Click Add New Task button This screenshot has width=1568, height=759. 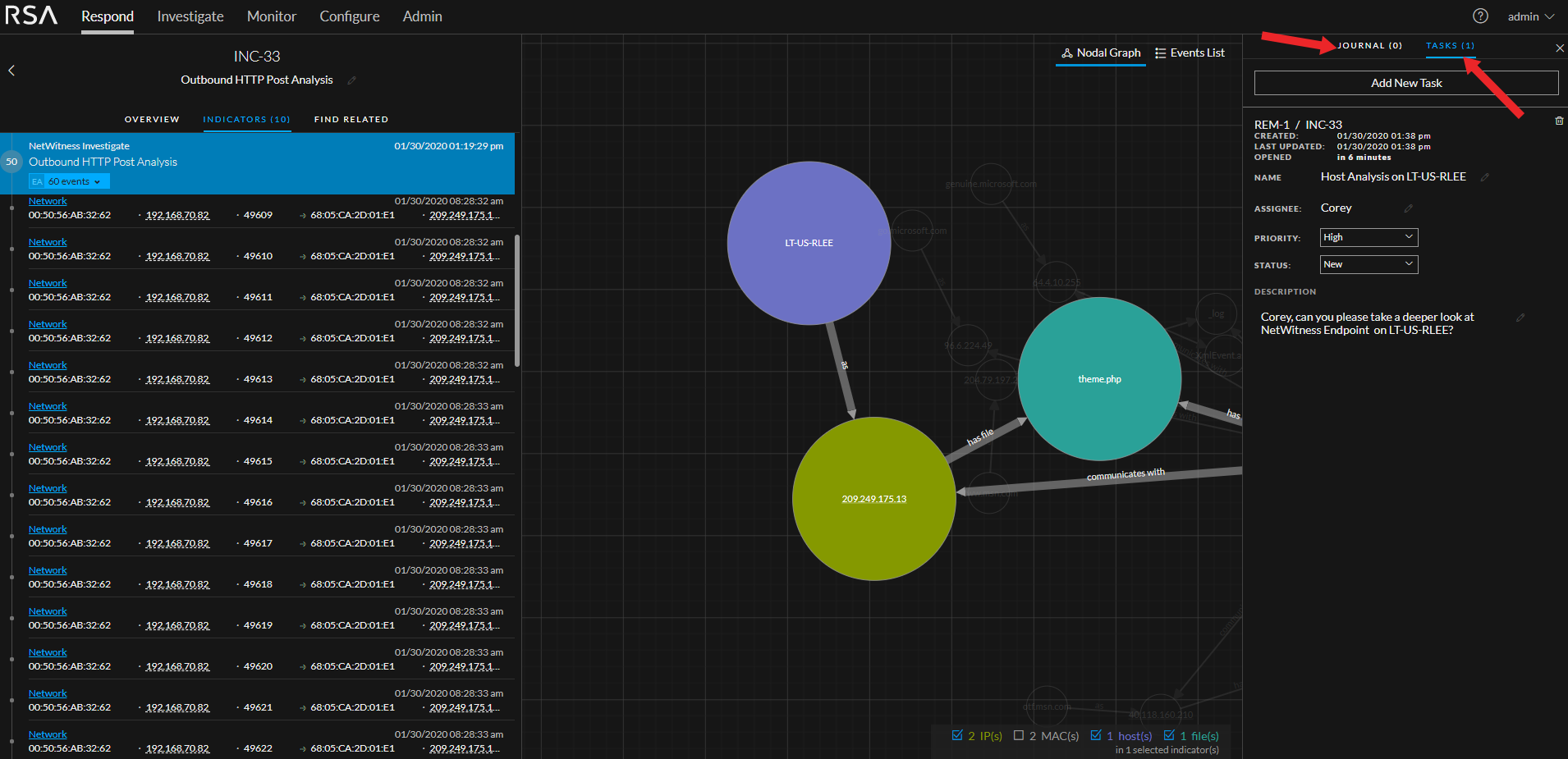pyautogui.click(x=1405, y=83)
